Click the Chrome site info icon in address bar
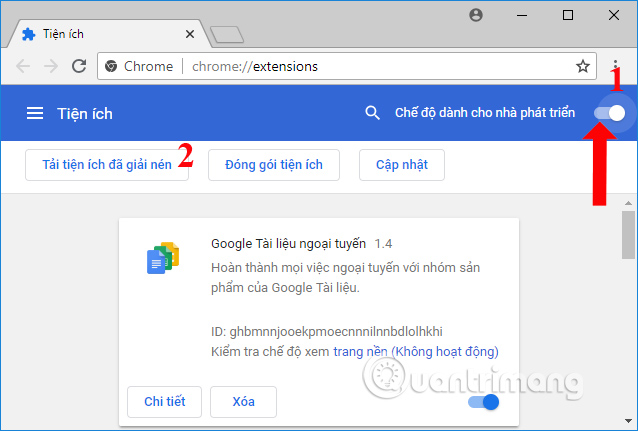The image size is (638, 431). tap(111, 66)
